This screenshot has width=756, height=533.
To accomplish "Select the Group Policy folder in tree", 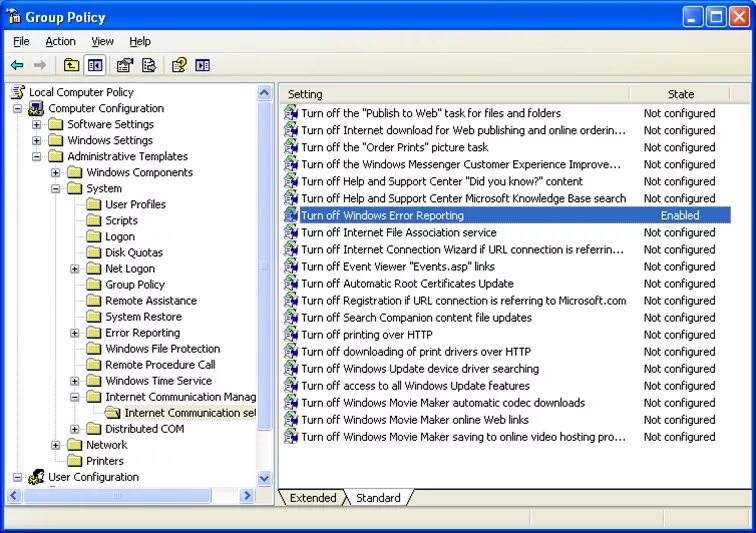I will [x=135, y=285].
